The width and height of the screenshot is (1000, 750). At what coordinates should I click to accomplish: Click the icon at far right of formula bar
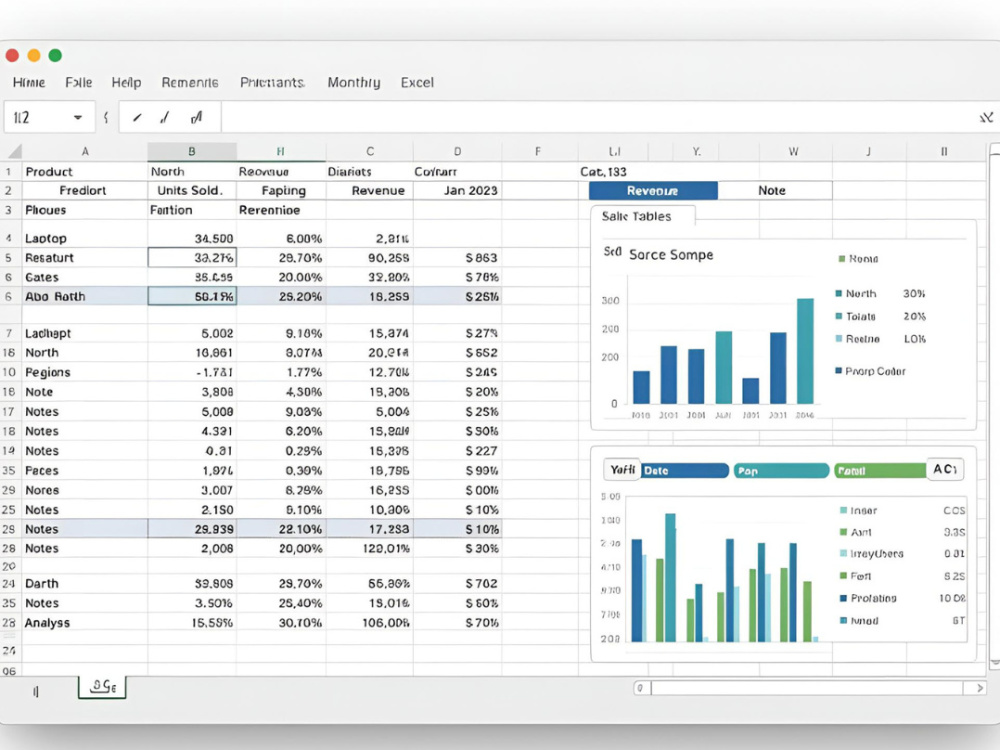pyautogui.click(x=986, y=117)
